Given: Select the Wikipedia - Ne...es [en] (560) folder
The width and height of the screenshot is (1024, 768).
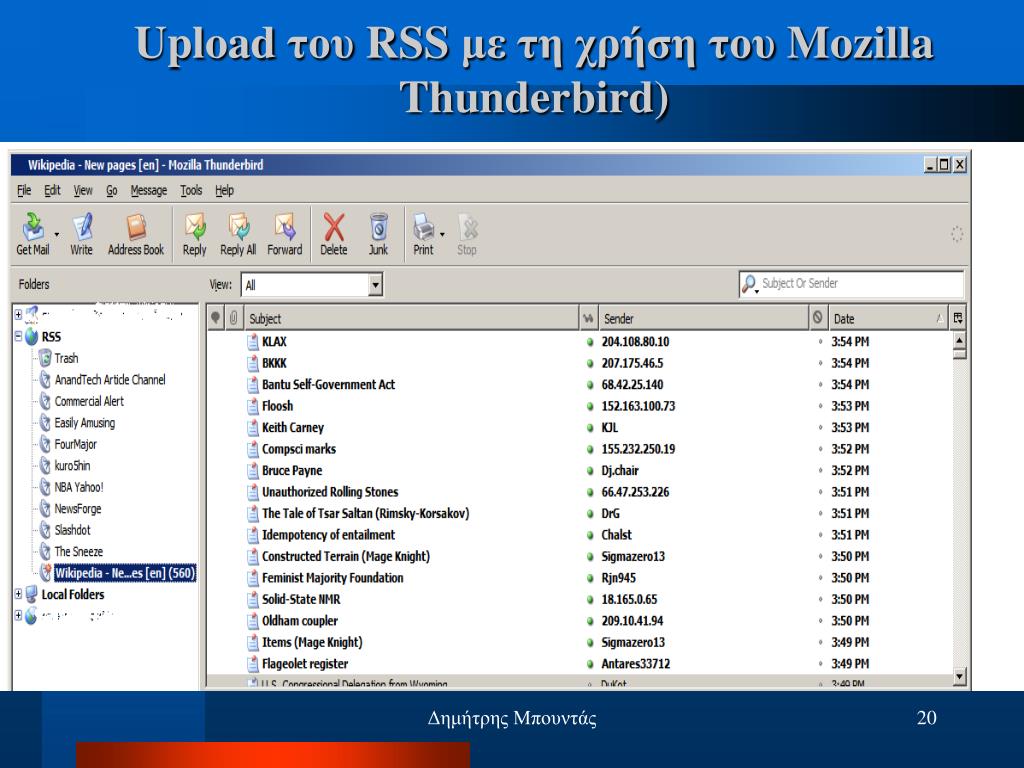Looking at the screenshot, I should pyautogui.click(x=124, y=573).
